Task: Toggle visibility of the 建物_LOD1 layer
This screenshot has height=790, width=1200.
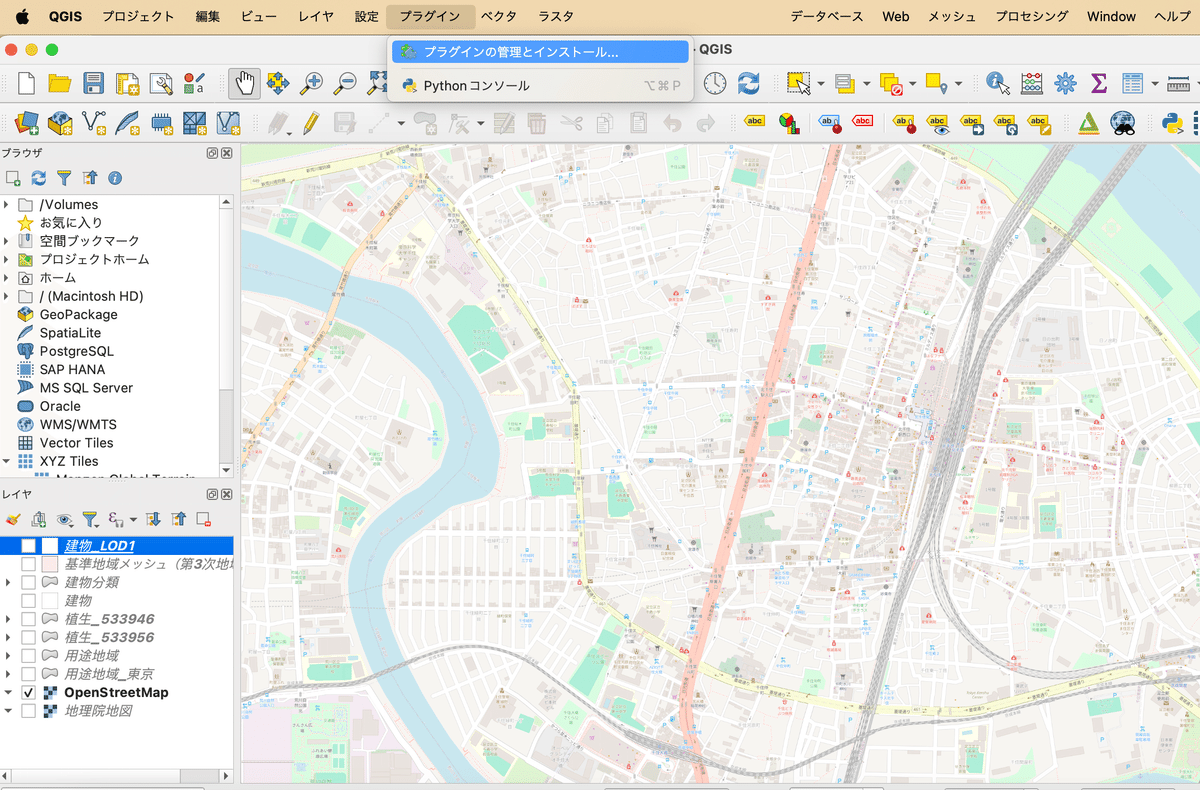Action: pos(27,543)
